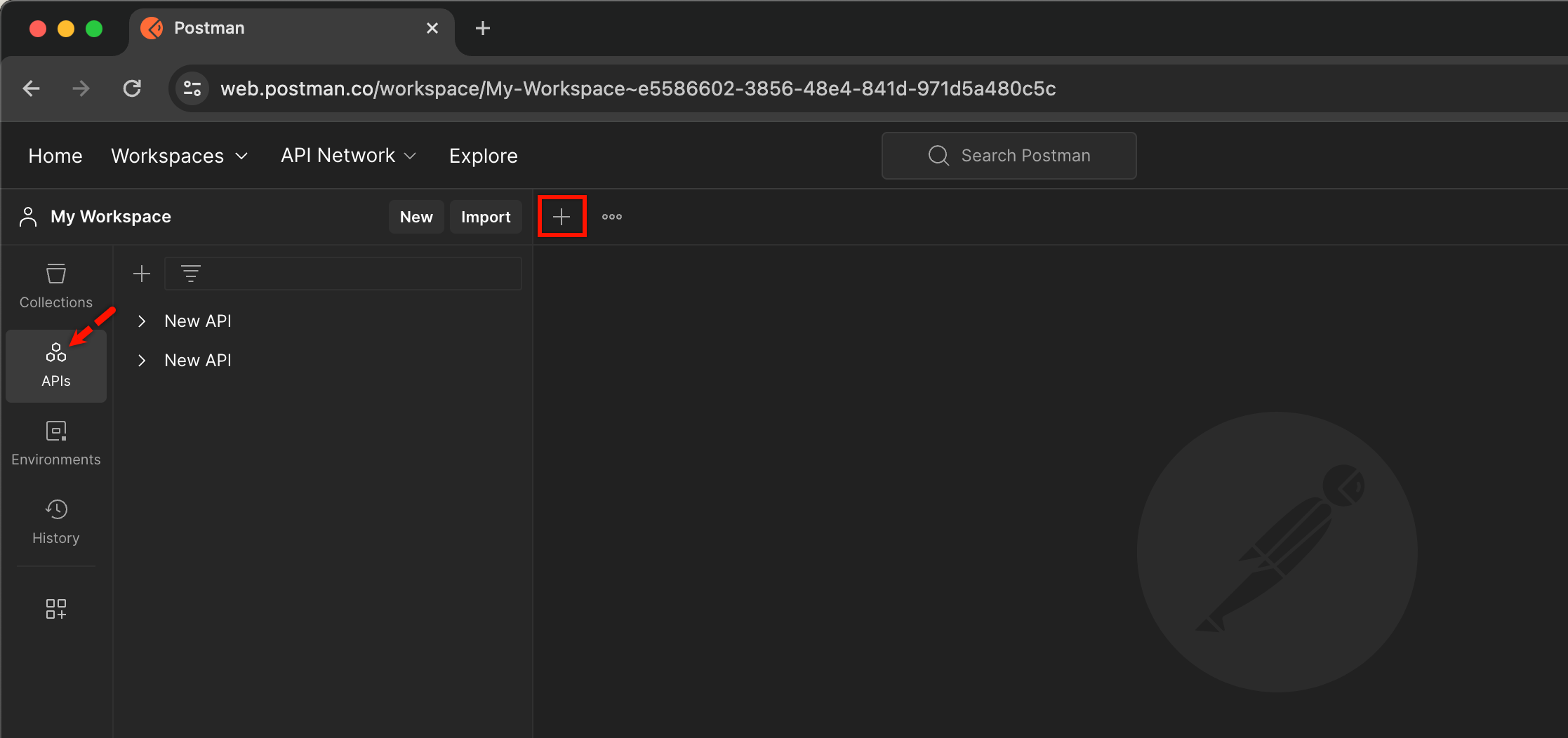The height and width of the screenshot is (738, 1568).
Task: Click the My Workspace user icon
Action: click(28, 217)
